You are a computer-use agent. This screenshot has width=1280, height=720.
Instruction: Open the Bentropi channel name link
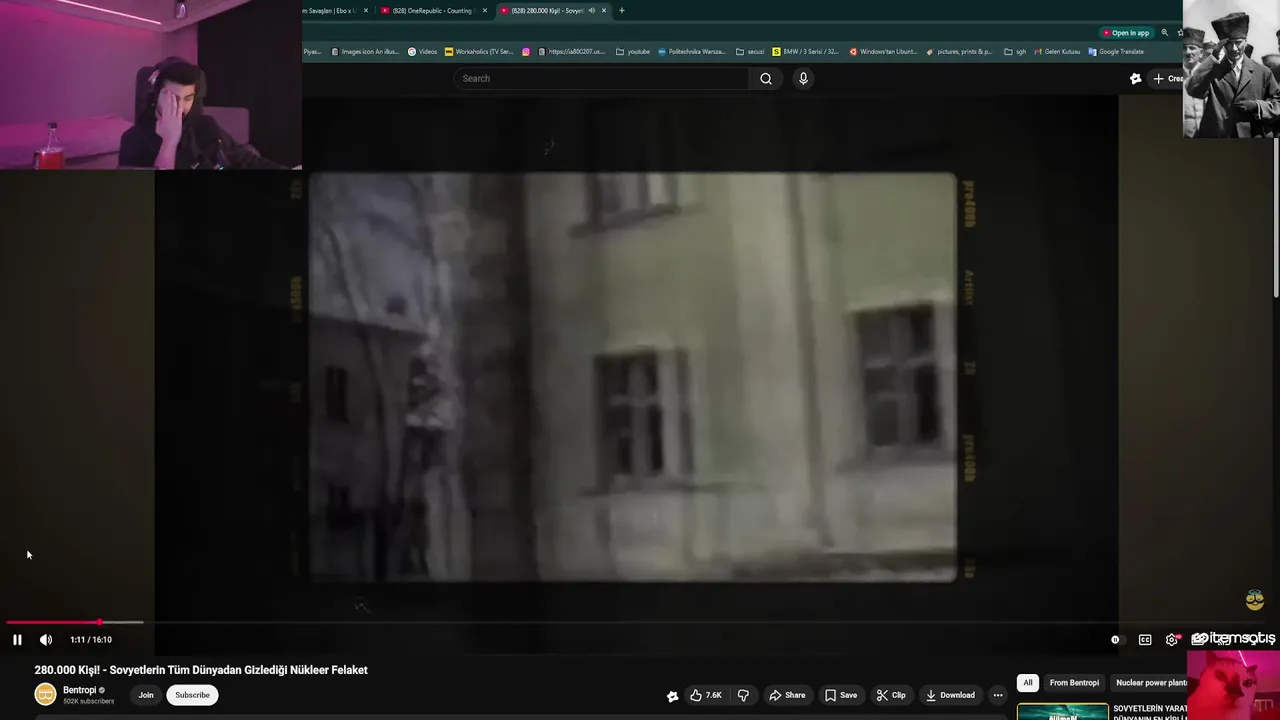pos(80,690)
